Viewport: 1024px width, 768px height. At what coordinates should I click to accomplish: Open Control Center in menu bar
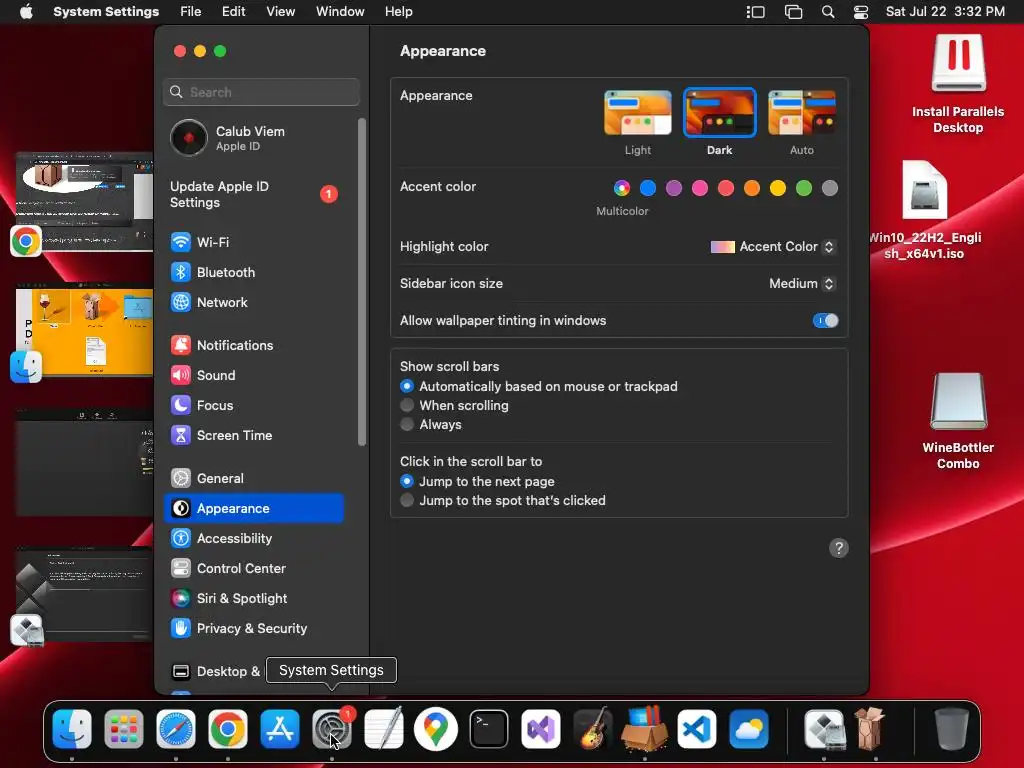coord(861,12)
